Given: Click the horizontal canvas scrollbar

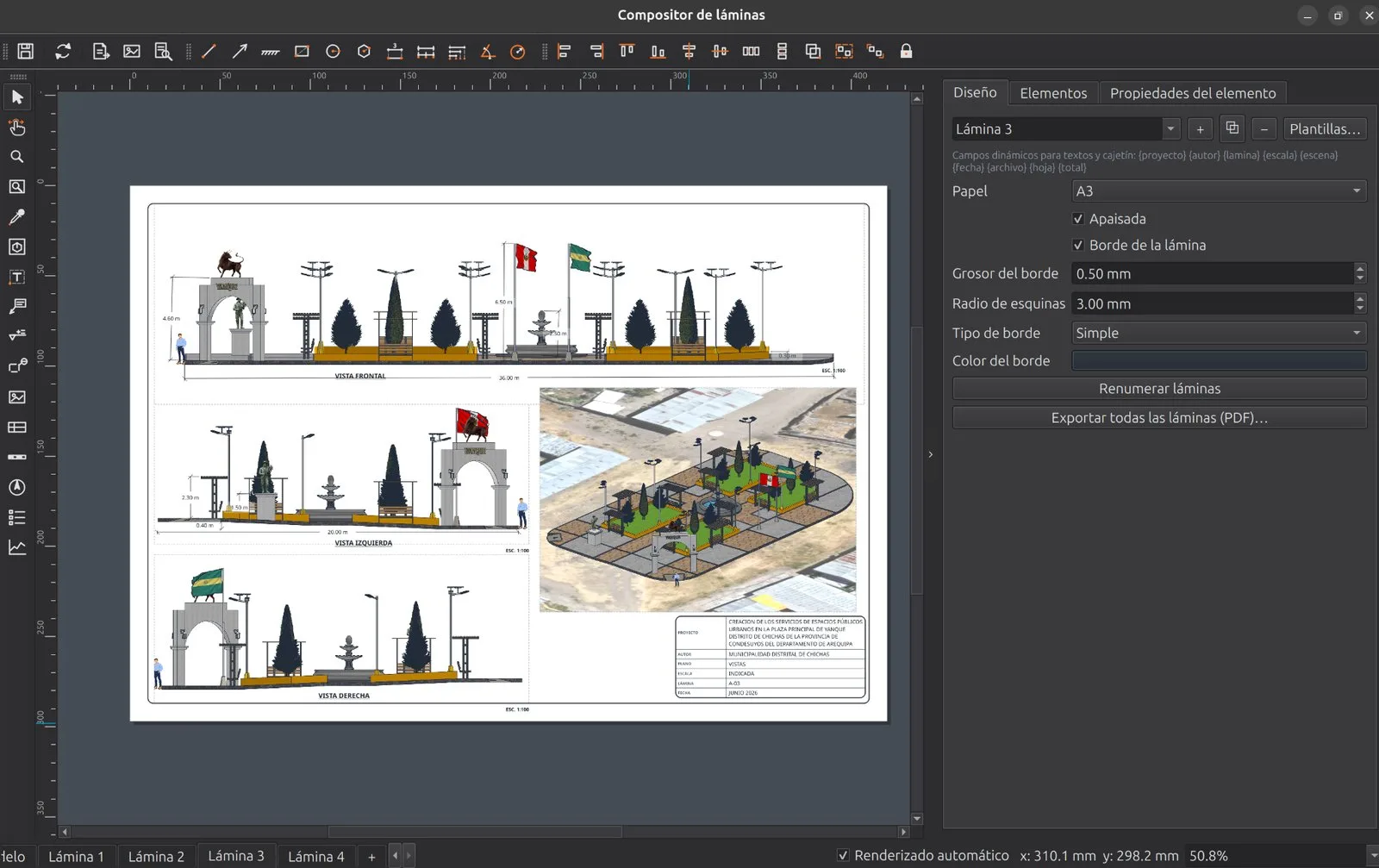Looking at the screenshot, I should 475,832.
